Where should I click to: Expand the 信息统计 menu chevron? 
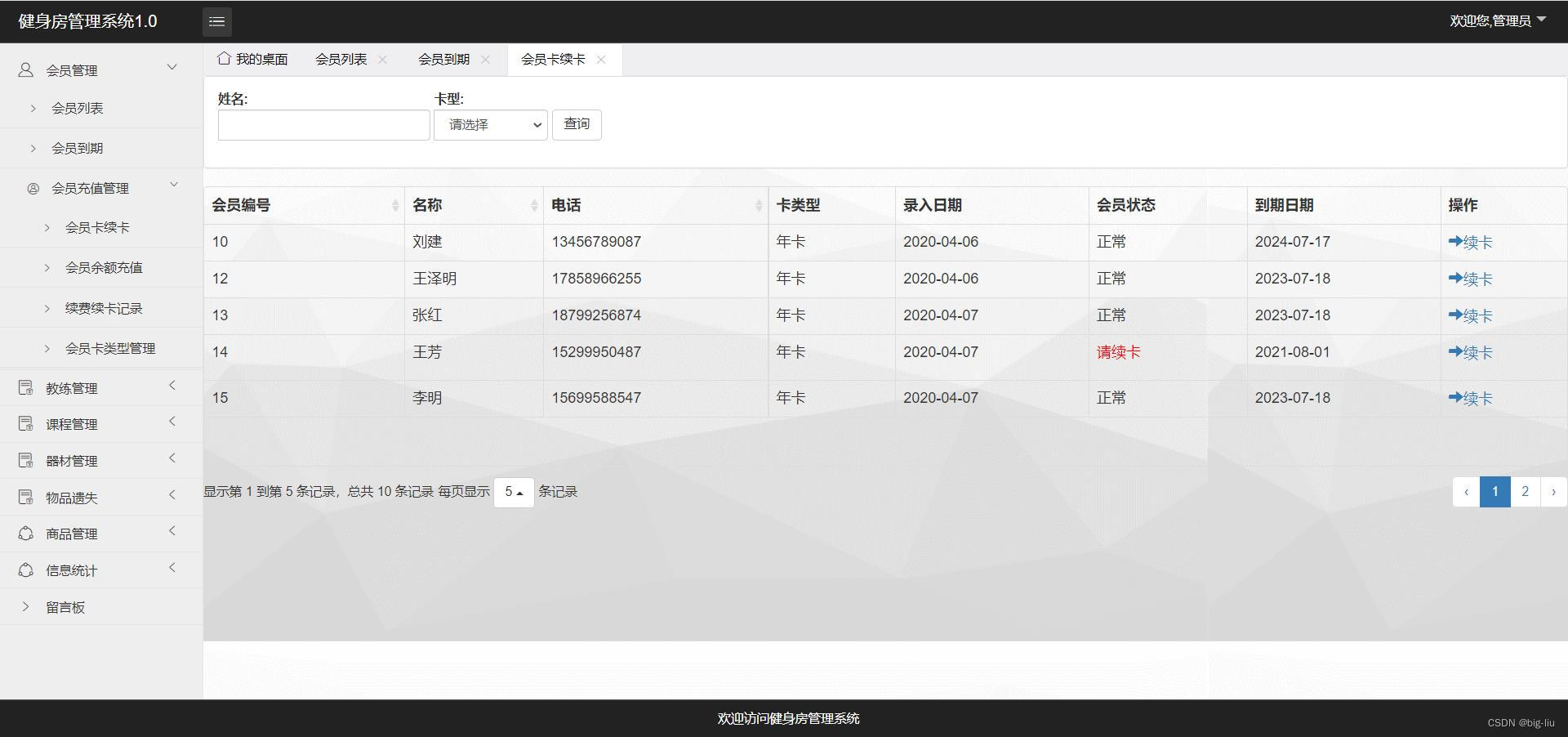coord(172,567)
